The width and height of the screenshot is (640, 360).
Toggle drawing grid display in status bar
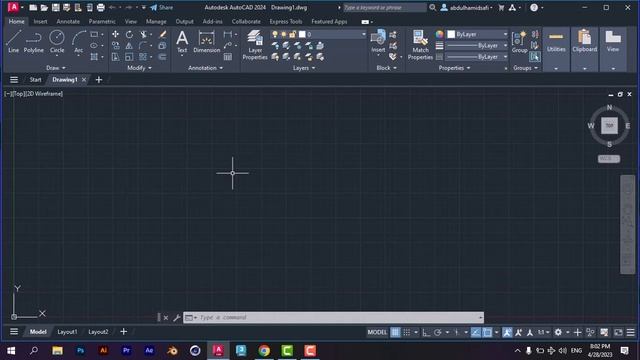point(395,332)
